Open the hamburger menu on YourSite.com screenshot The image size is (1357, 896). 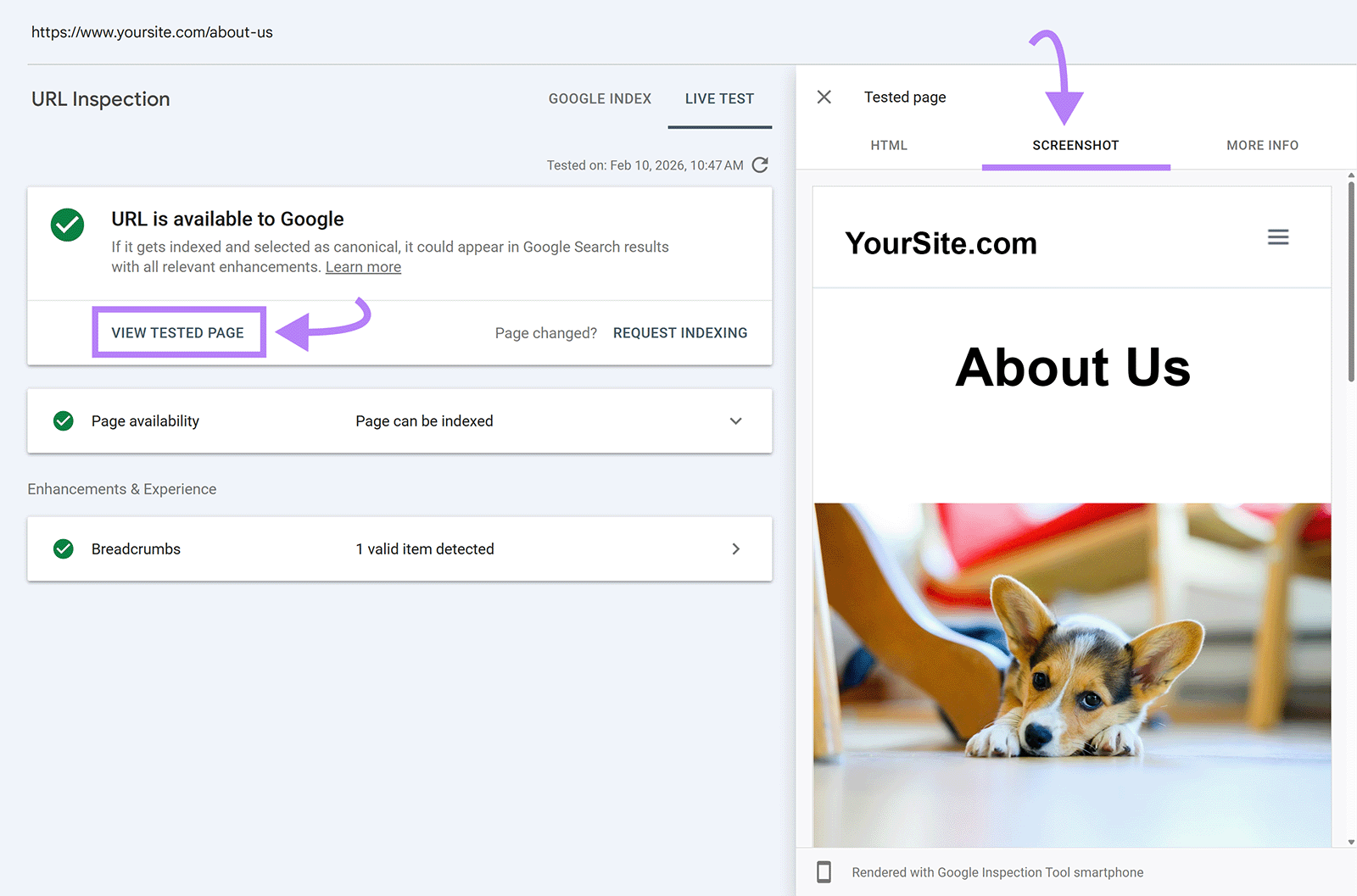click(x=1278, y=237)
